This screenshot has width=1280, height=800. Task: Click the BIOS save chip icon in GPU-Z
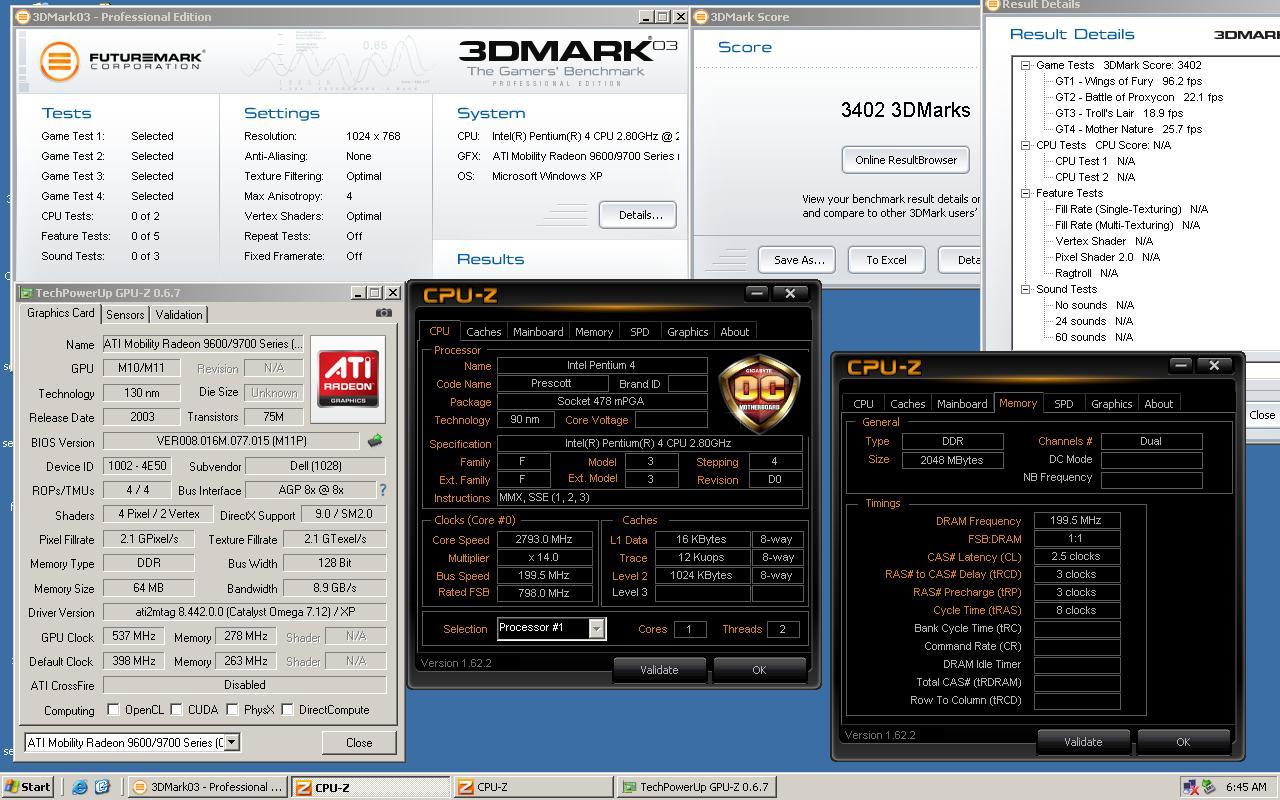click(x=375, y=441)
